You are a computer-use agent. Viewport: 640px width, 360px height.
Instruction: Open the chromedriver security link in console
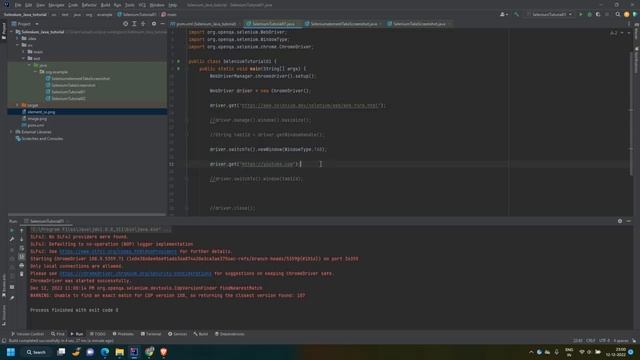coord(136,273)
